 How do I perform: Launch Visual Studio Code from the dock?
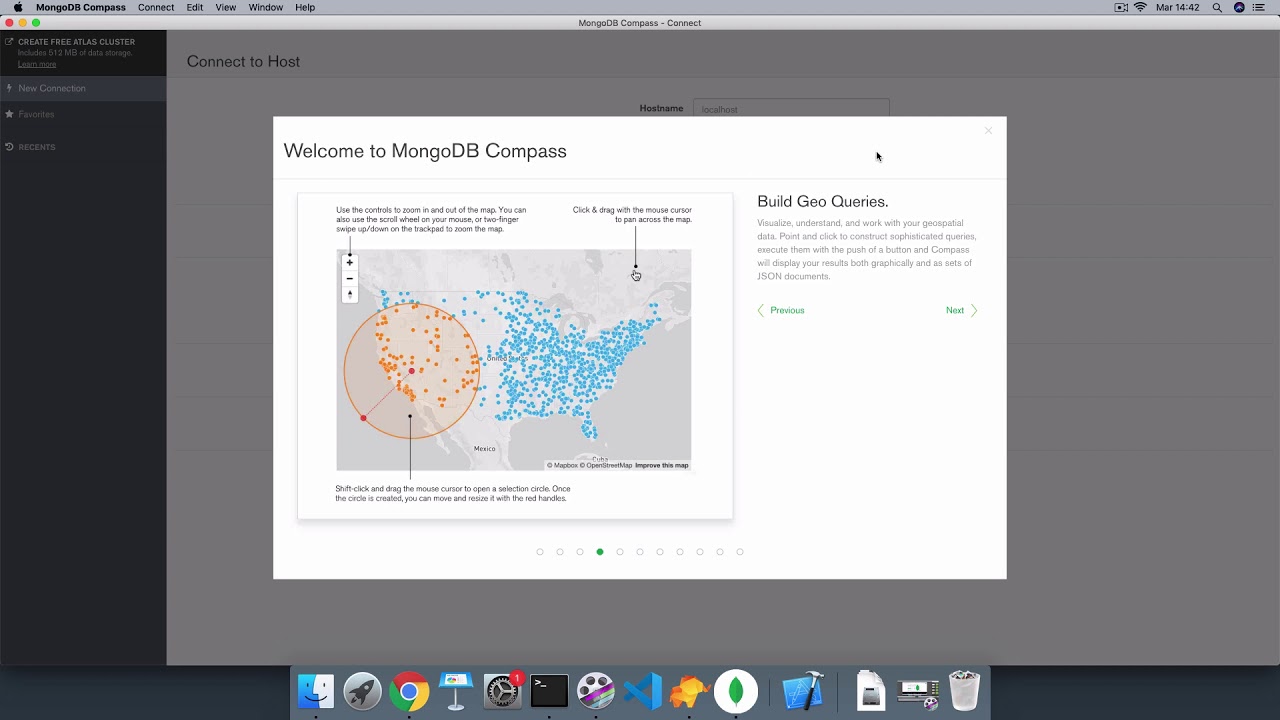(x=643, y=691)
